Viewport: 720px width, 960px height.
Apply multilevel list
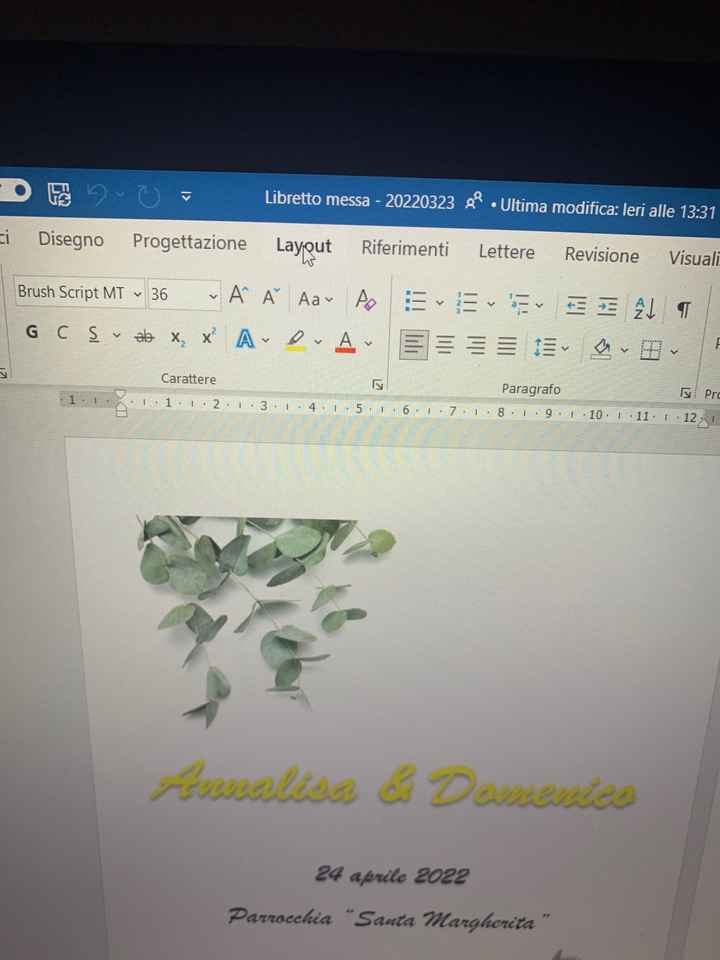coord(519,304)
